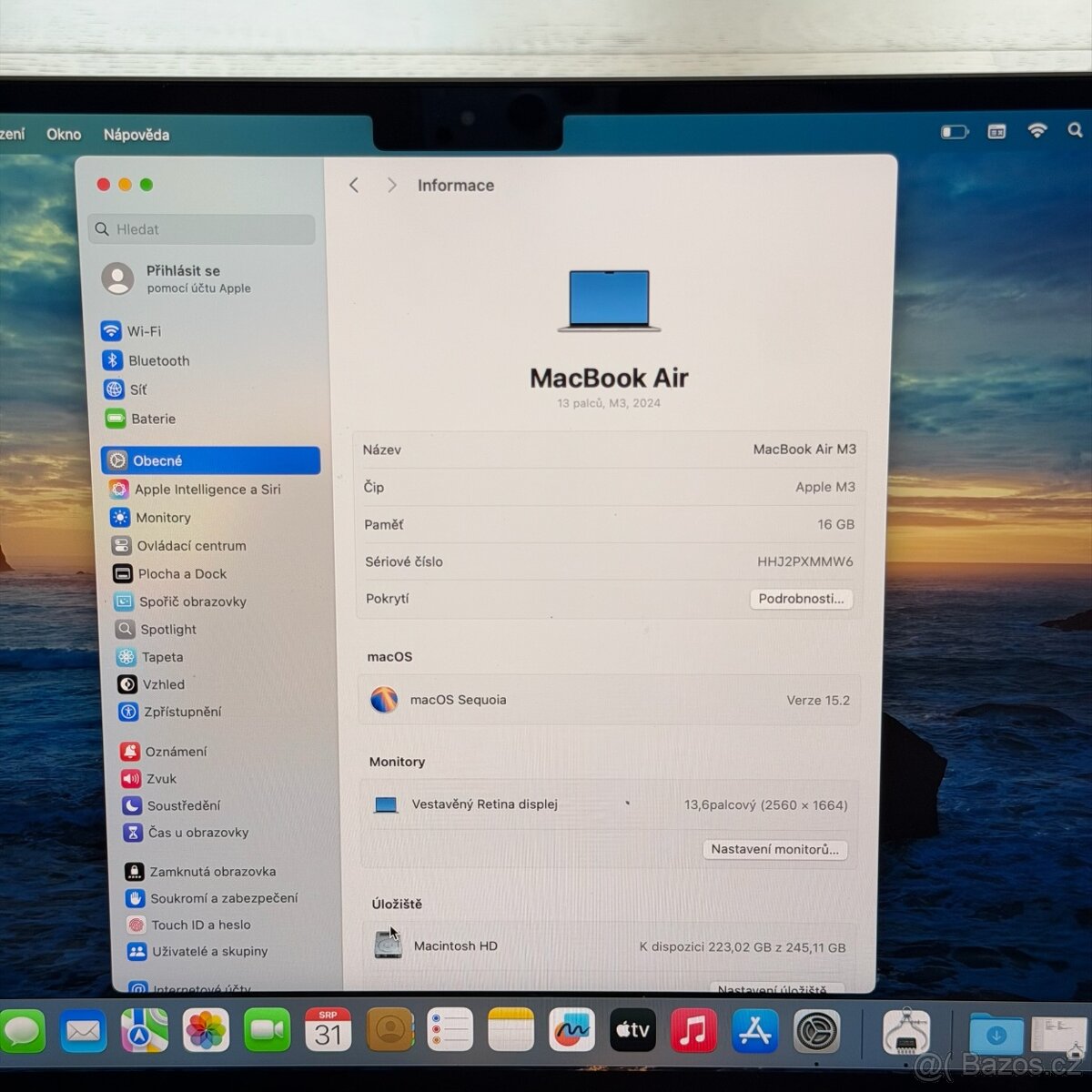
Task: Go back with the left chevron
Action: click(354, 185)
